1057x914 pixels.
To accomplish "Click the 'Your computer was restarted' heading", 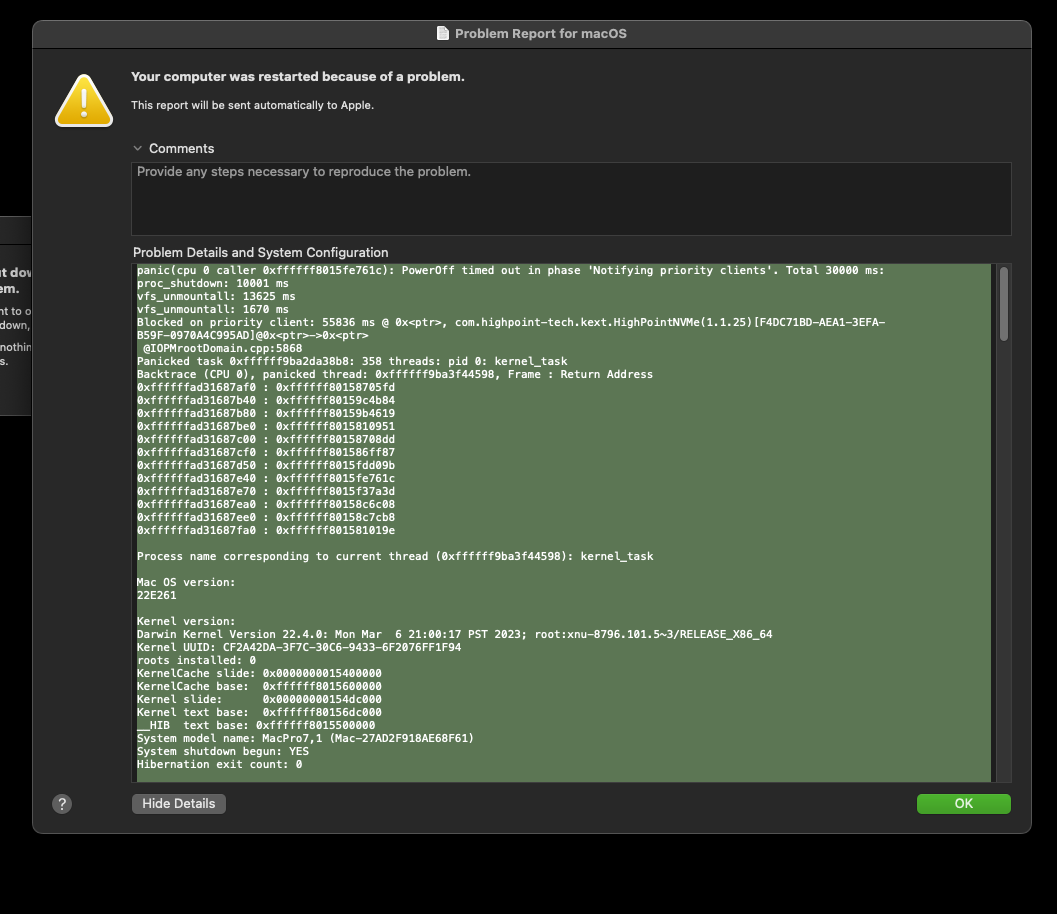I will 297,77.
